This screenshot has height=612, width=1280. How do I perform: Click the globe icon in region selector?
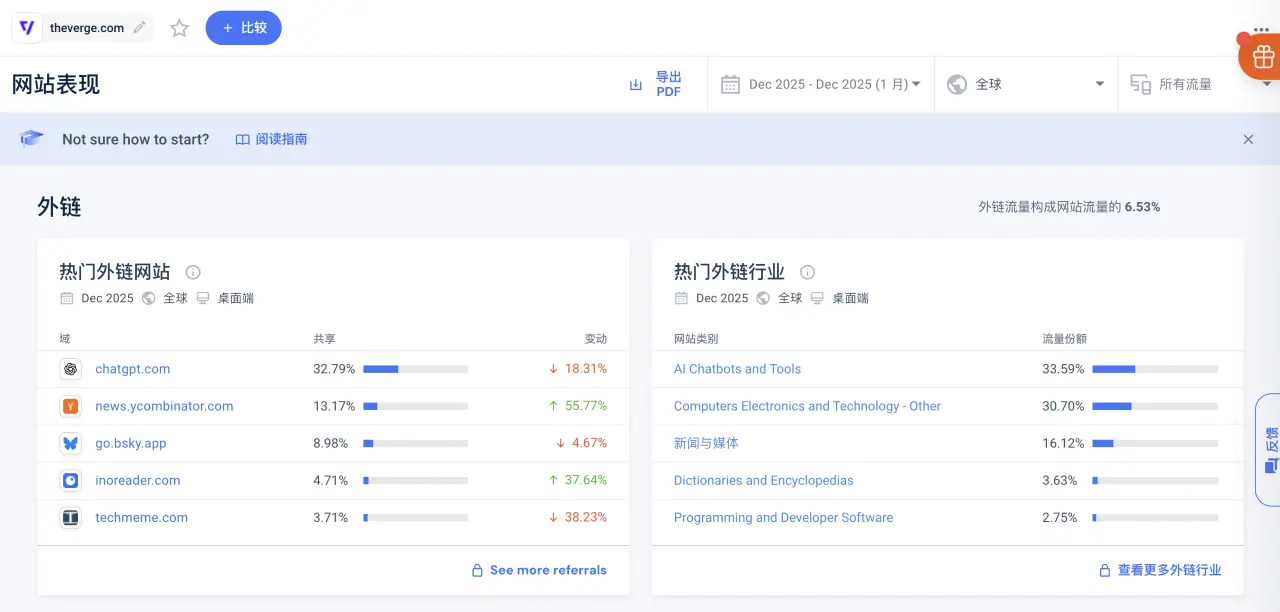point(957,84)
